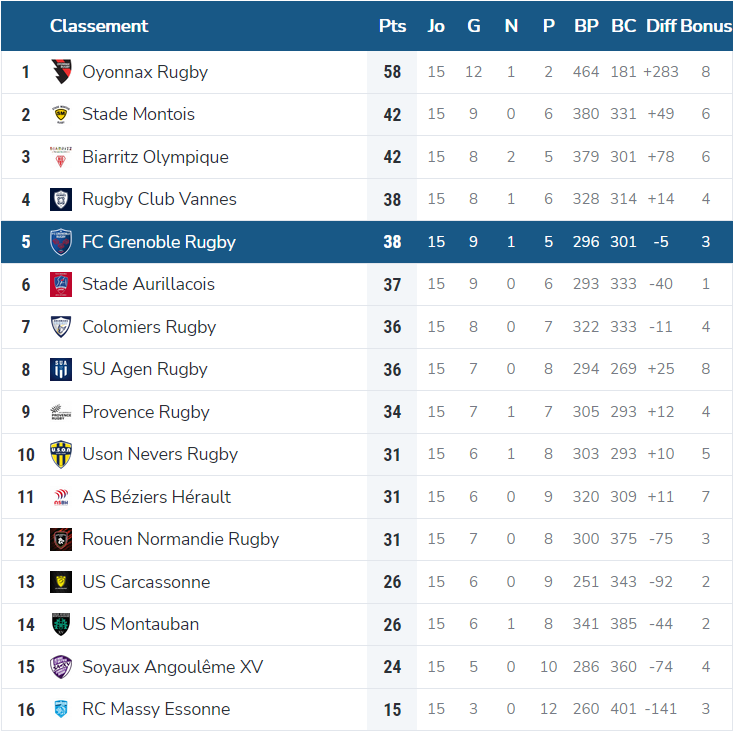733x731 pixels.
Task: Click the SU Agen Rugby logo
Action: point(61,369)
